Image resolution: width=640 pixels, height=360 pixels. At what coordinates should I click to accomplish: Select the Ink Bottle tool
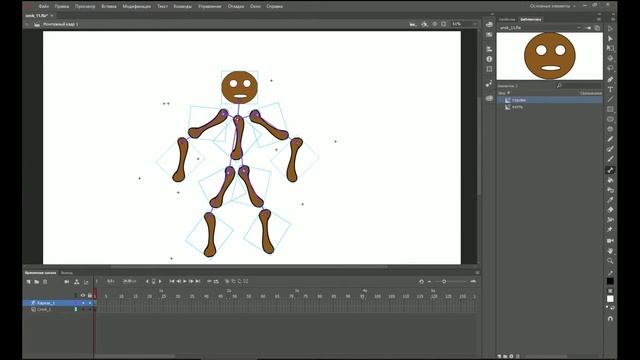[610, 190]
